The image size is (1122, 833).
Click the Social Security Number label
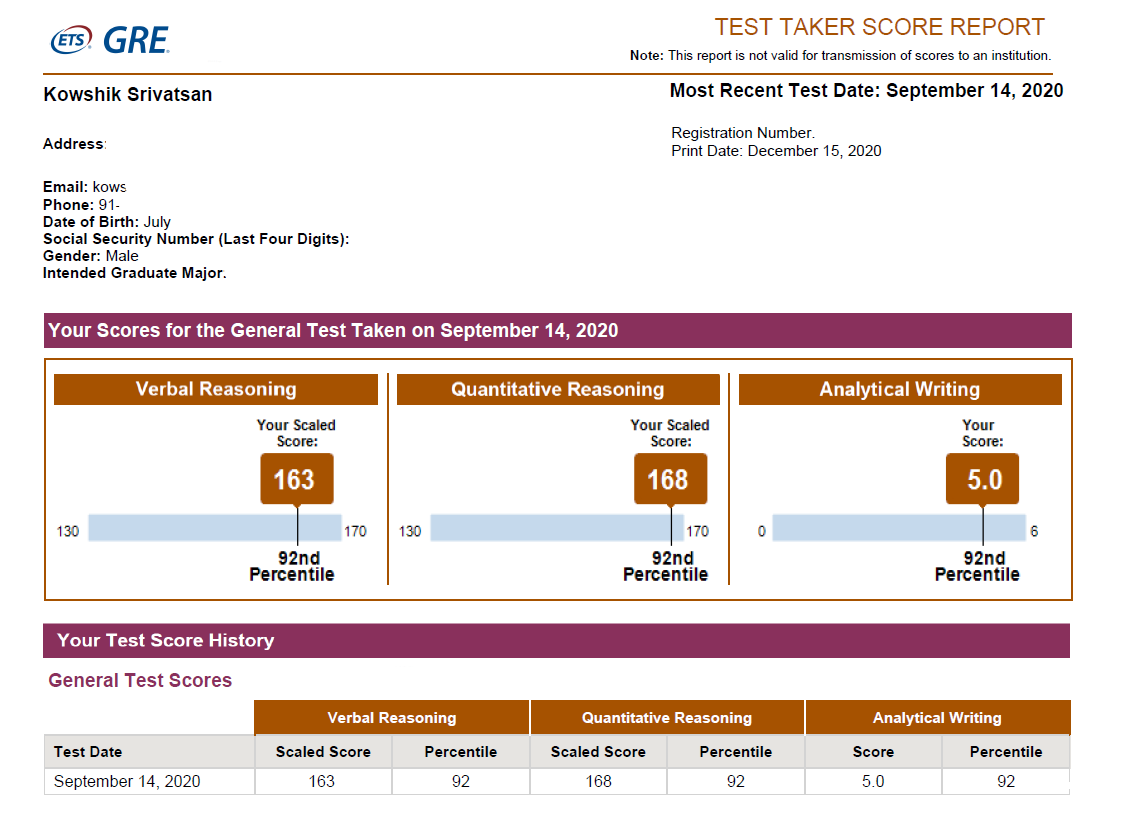(x=196, y=239)
